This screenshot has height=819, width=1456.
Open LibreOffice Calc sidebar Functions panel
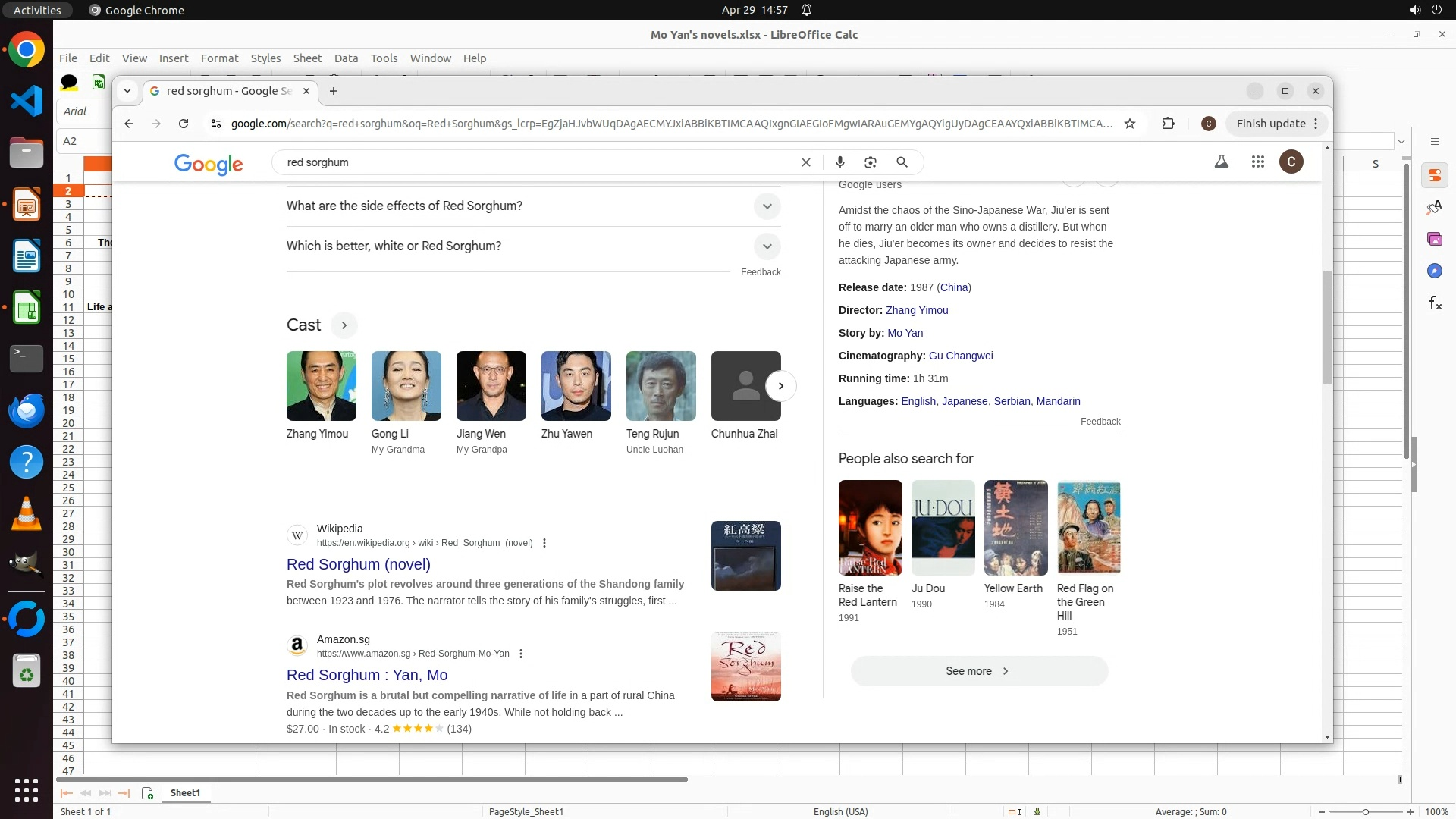(1435, 303)
